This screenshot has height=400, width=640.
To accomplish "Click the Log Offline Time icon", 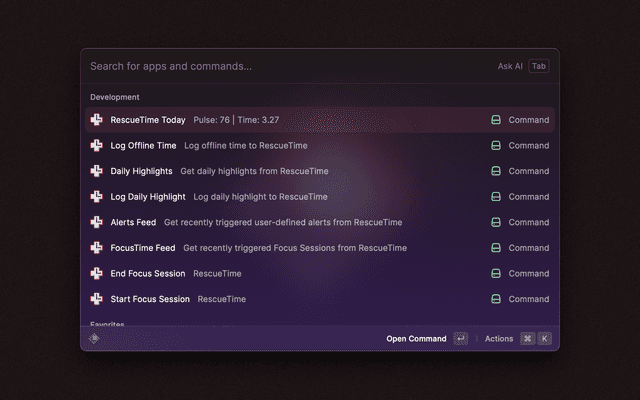I will 97,146.
